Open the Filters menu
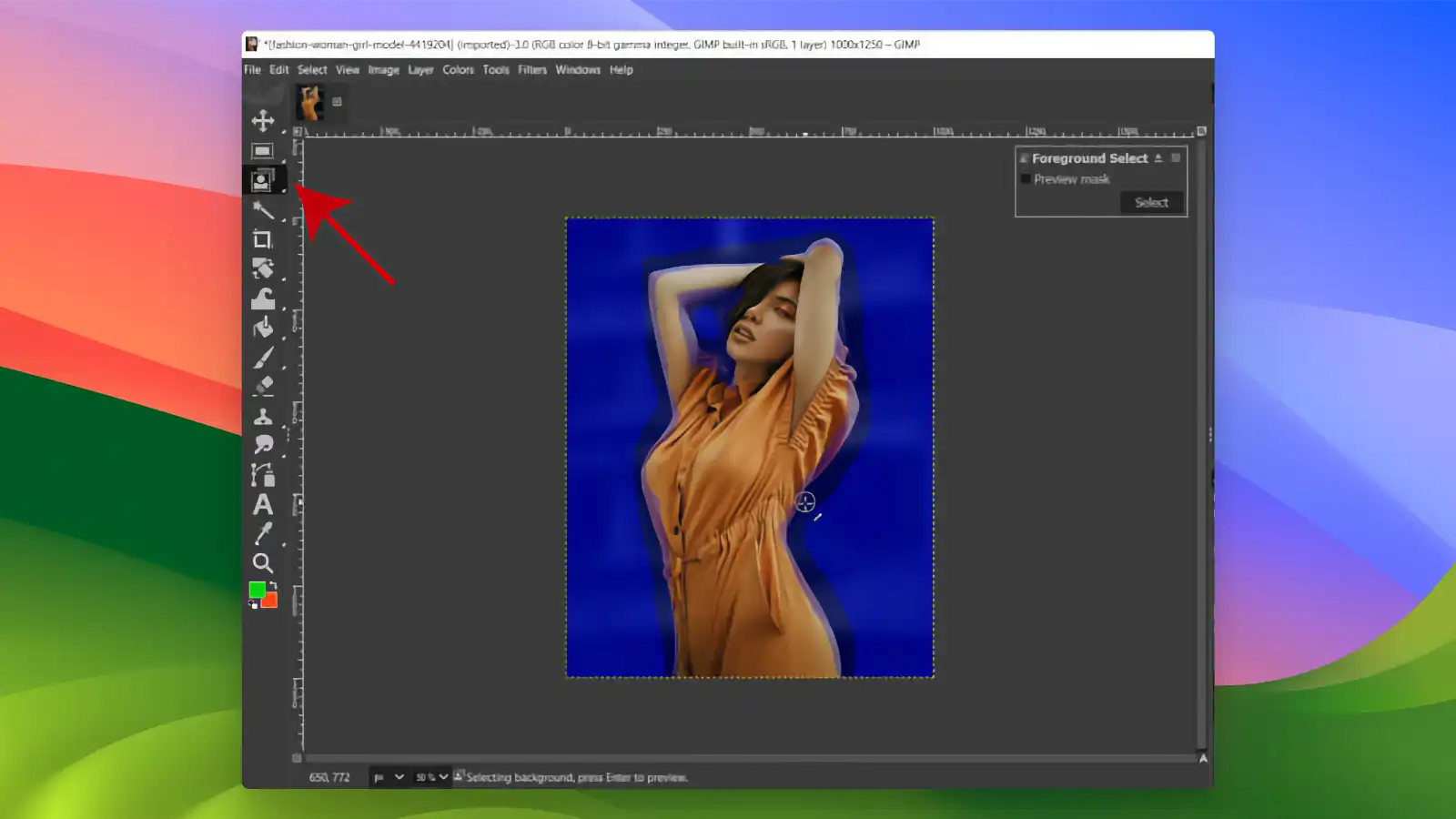Image resolution: width=1456 pixels, height=819 pixels. pos(531,69)
